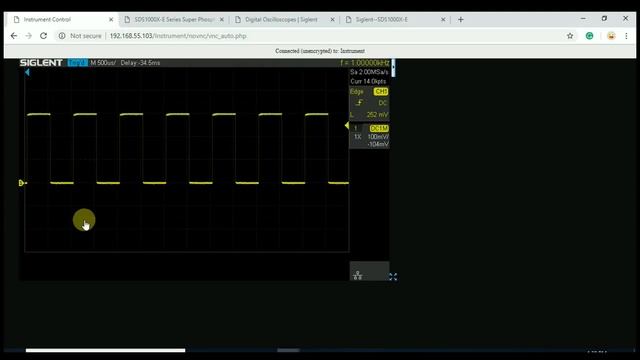
Task: Click the green browser extension icon
Action: click(x=589, y=36)
